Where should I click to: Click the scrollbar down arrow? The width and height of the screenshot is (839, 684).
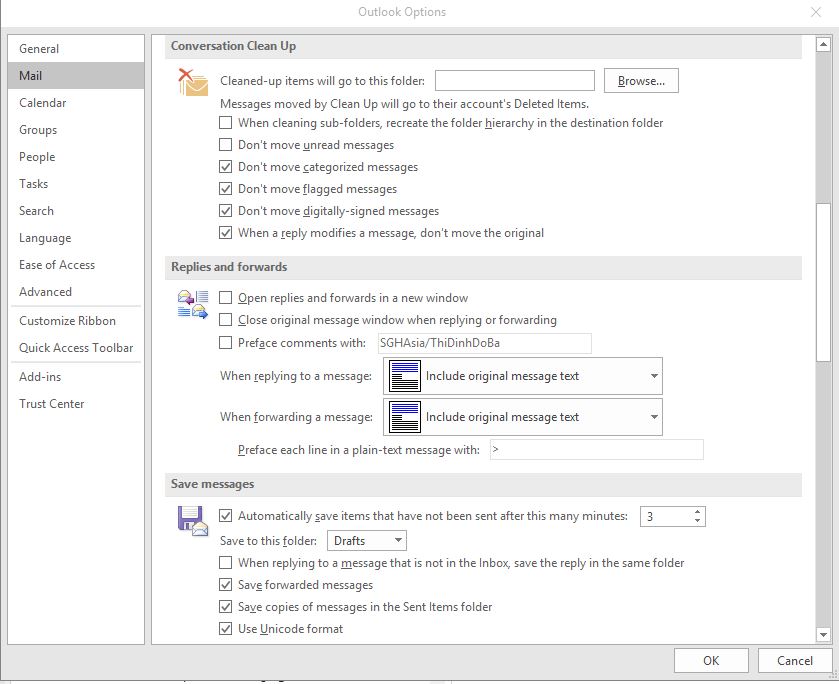pyautogui.click(x=823, y=635)
